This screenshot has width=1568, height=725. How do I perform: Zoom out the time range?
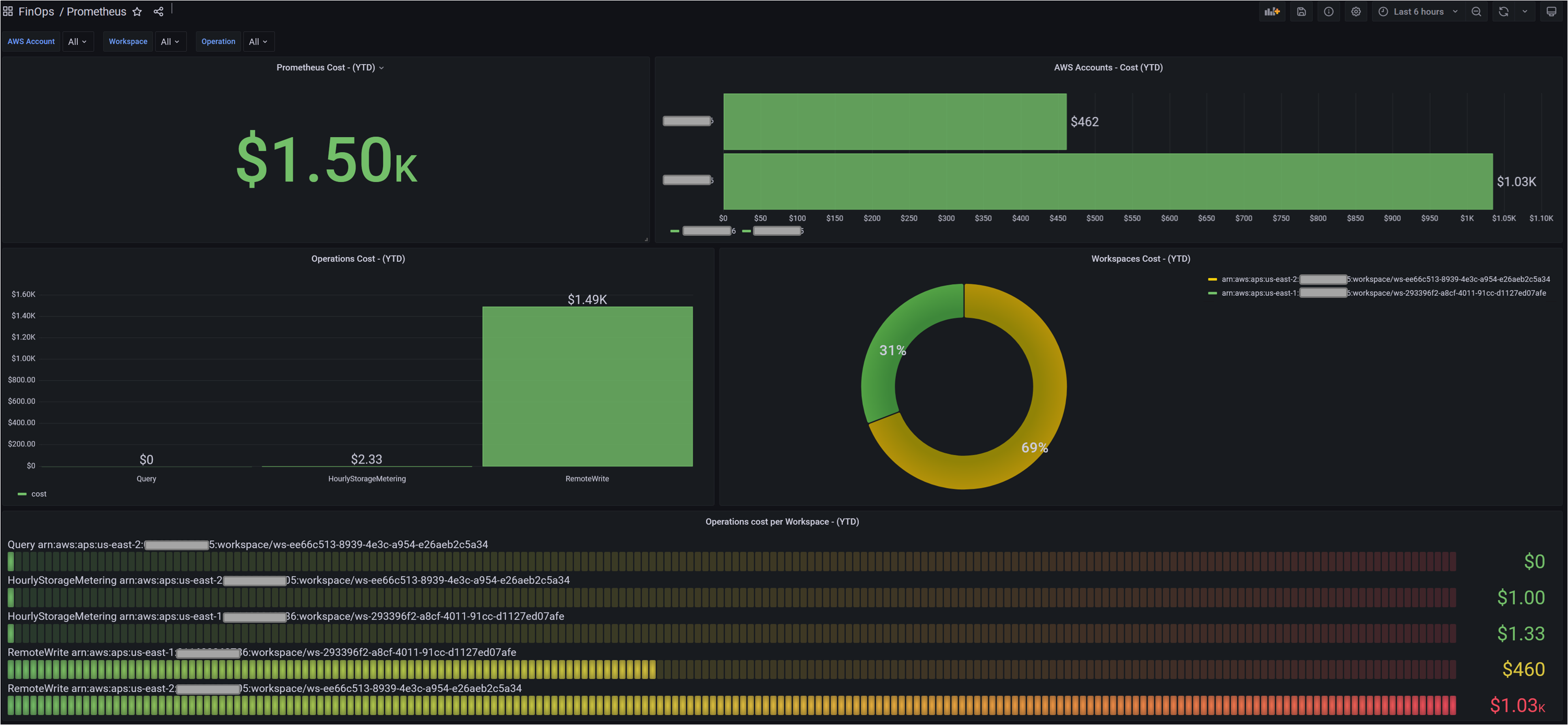click(x=1477, y=11)
